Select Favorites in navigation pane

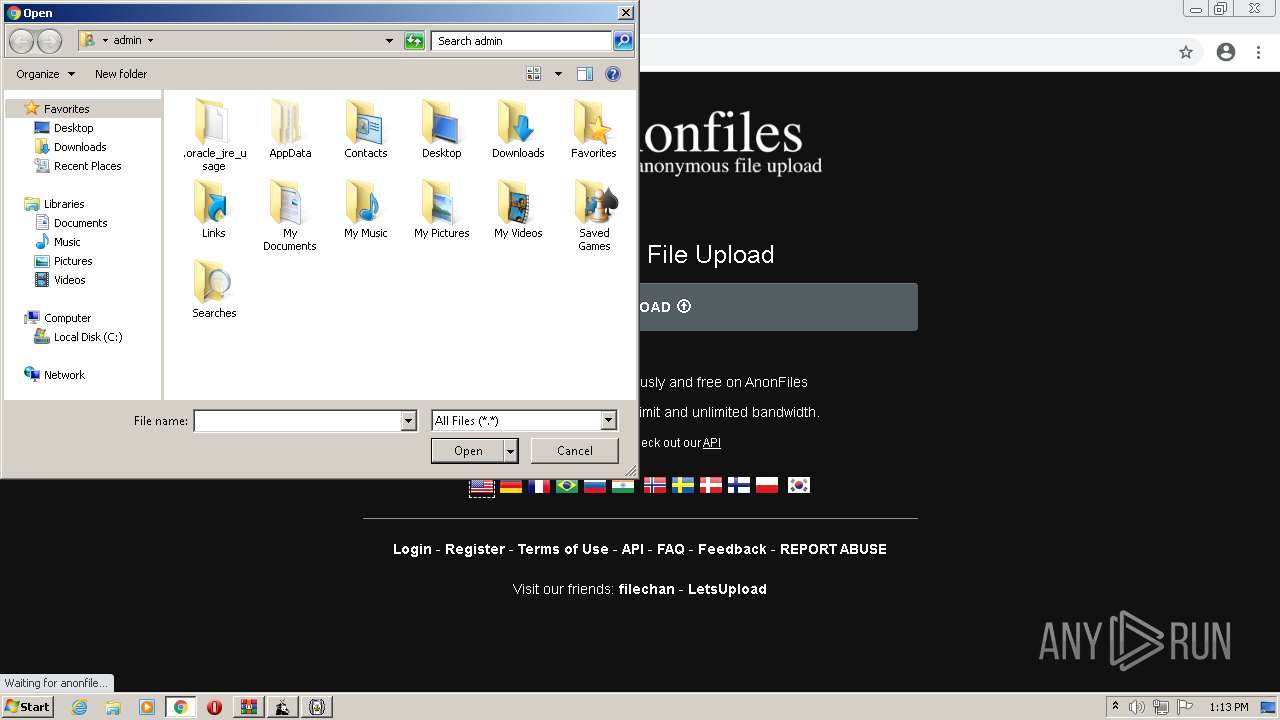(x=67, y=109)
